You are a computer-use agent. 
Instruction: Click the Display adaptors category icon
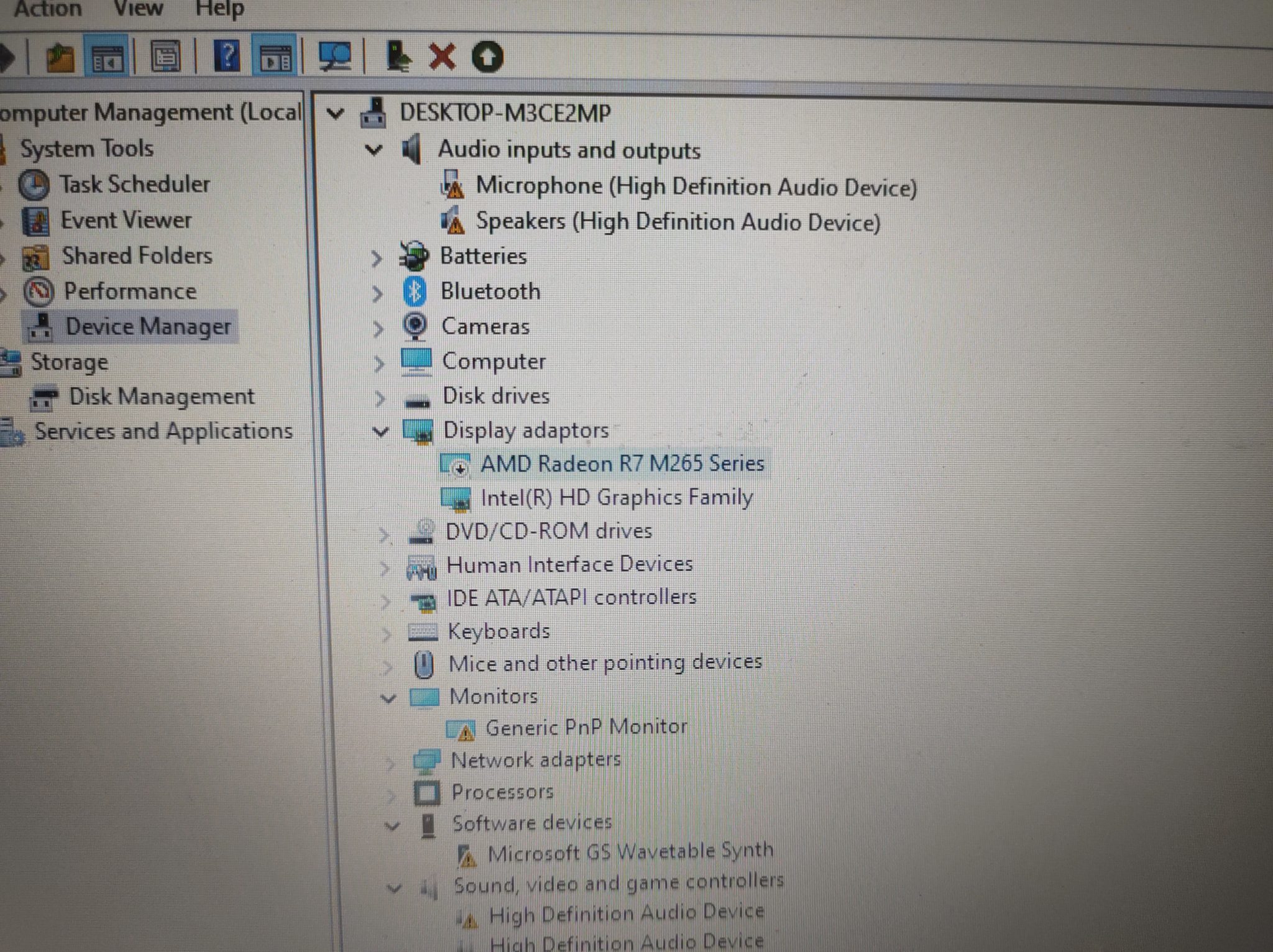pyautogui.click(x=418, y=431)
